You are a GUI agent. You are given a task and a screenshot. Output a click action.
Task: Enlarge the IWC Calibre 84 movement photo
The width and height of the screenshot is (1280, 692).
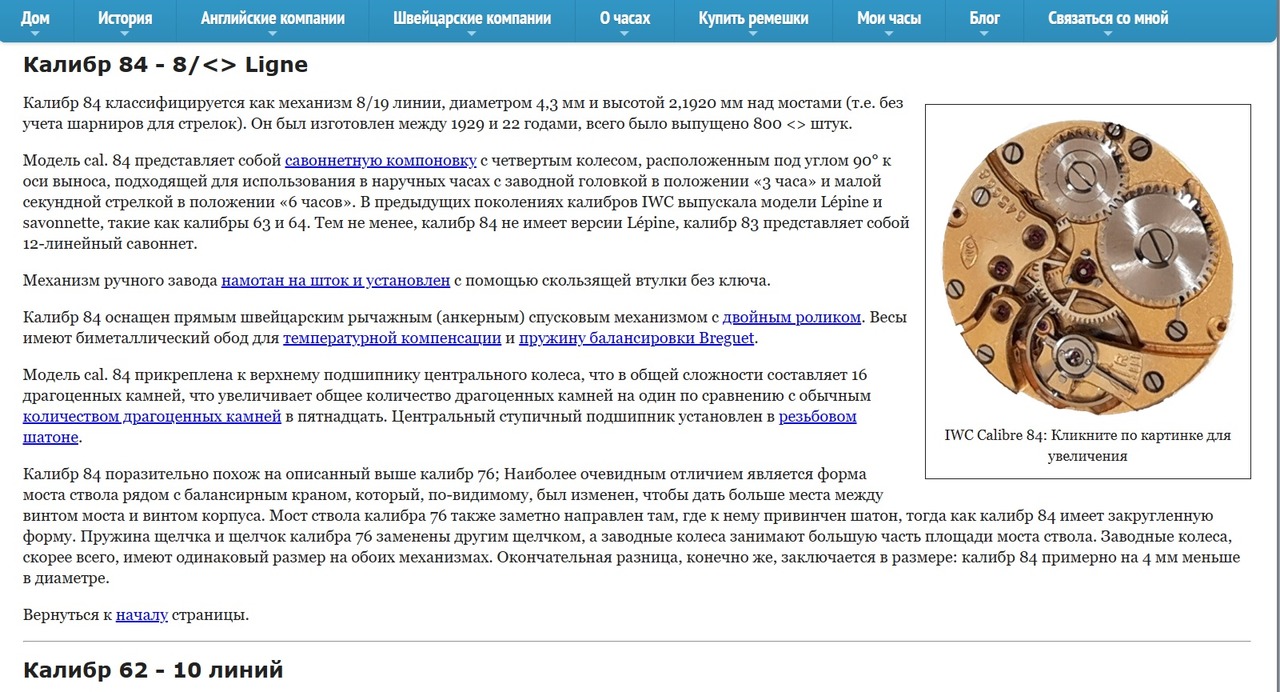1087,264
